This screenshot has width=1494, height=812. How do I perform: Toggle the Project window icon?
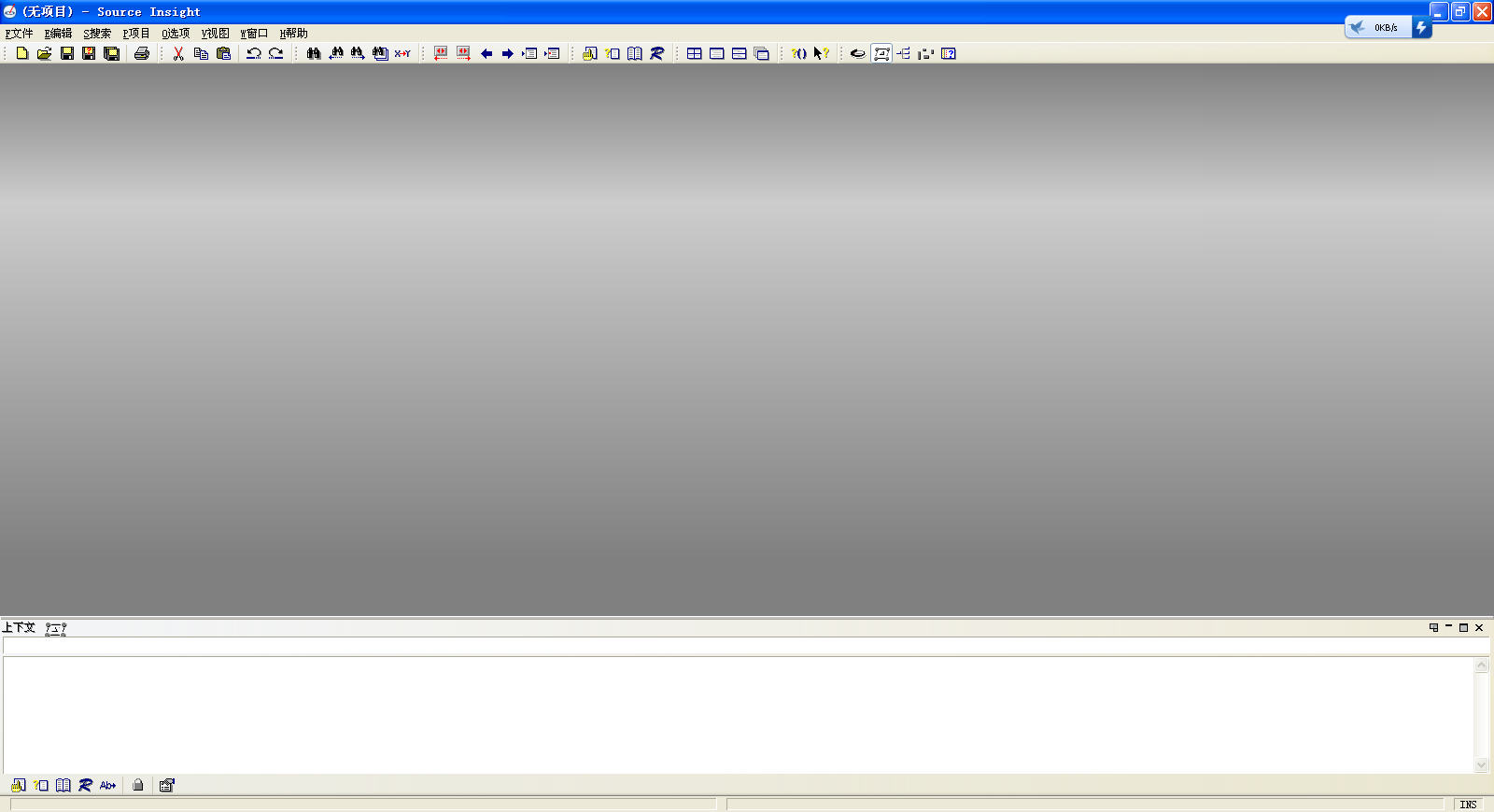click(858, 53)
